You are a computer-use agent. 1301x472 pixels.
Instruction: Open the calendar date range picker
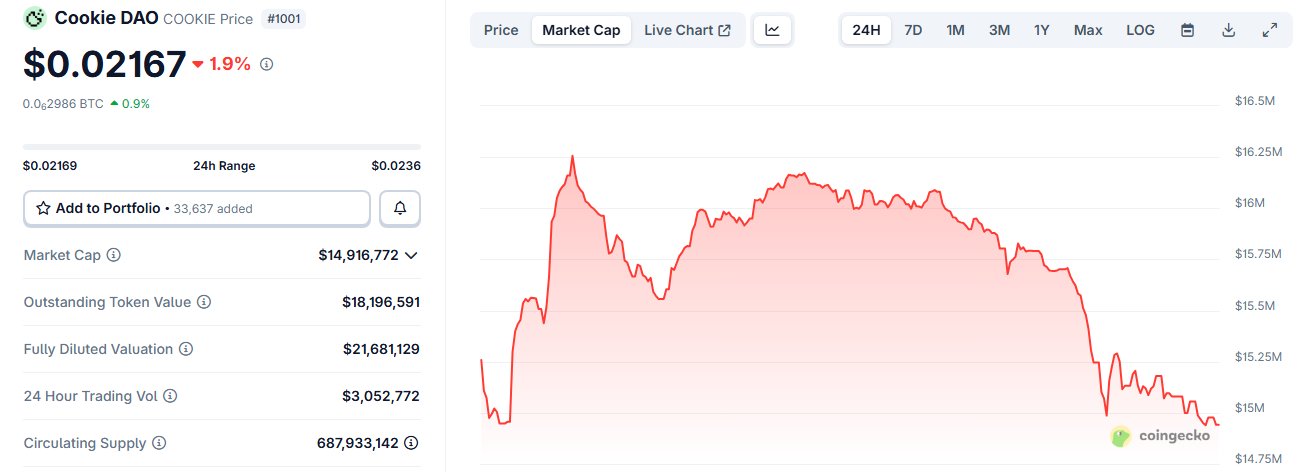pos(1188,30)
